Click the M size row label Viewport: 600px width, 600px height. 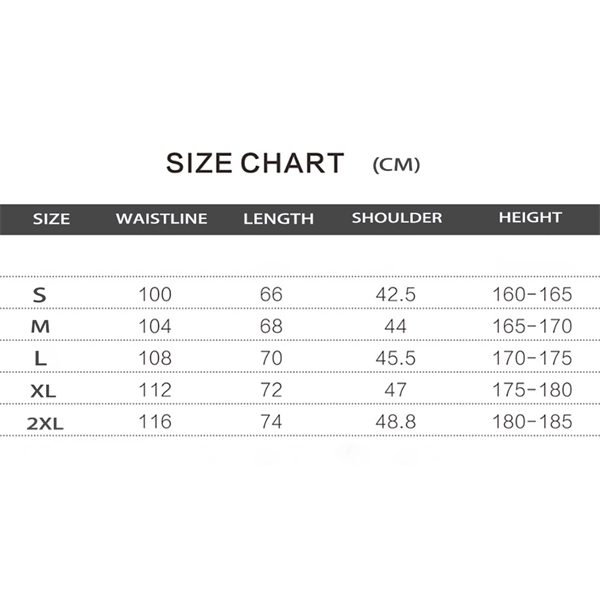(x=40, y=326)
